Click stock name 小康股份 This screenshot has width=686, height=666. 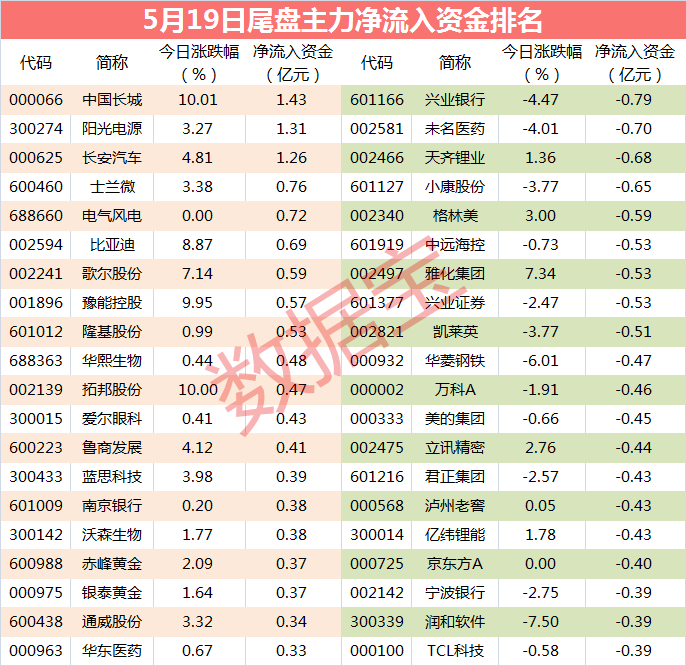pos(455,187)
